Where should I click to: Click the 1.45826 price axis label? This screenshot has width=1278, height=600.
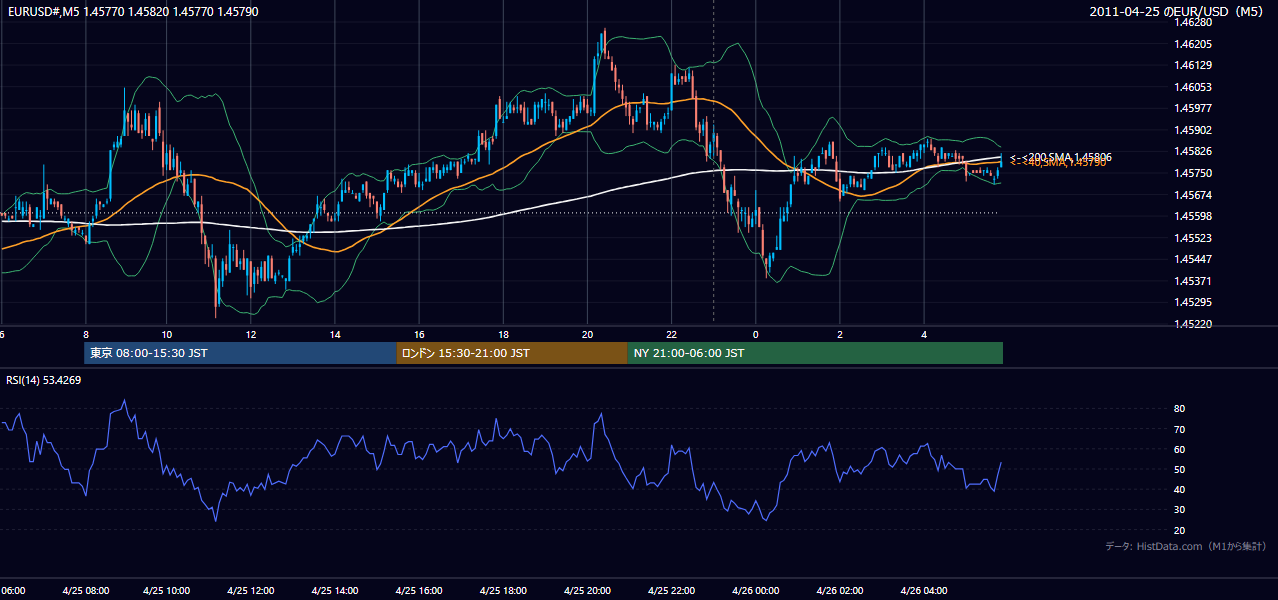[1193, 151]
